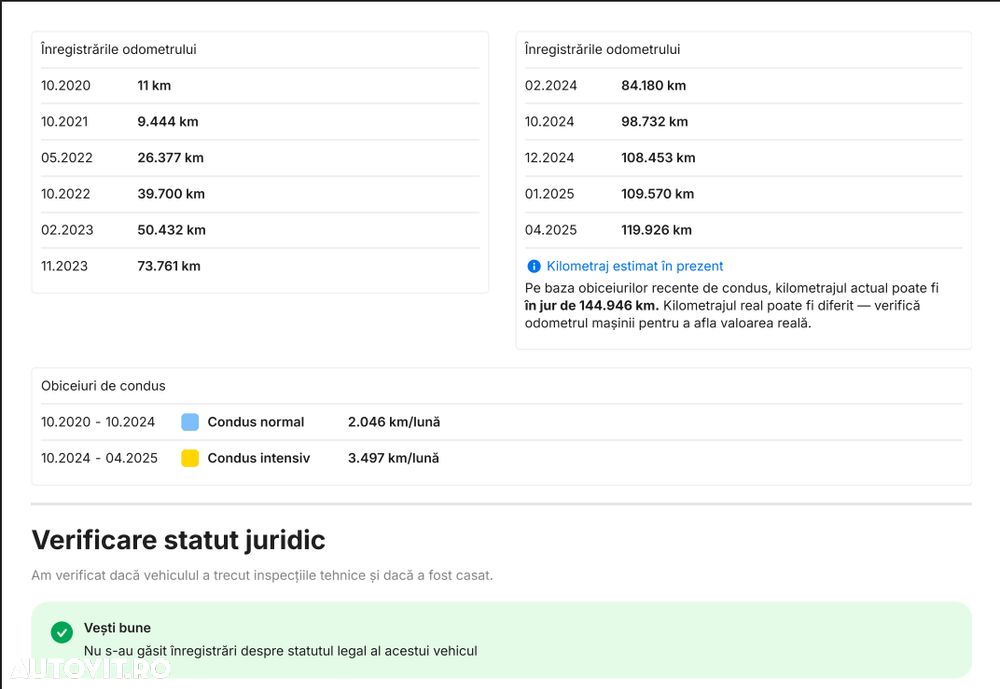Click the 05.2022 reading of 26.377 km
The width and height of the screenshot is (1000, 689).
pos(170,158)
